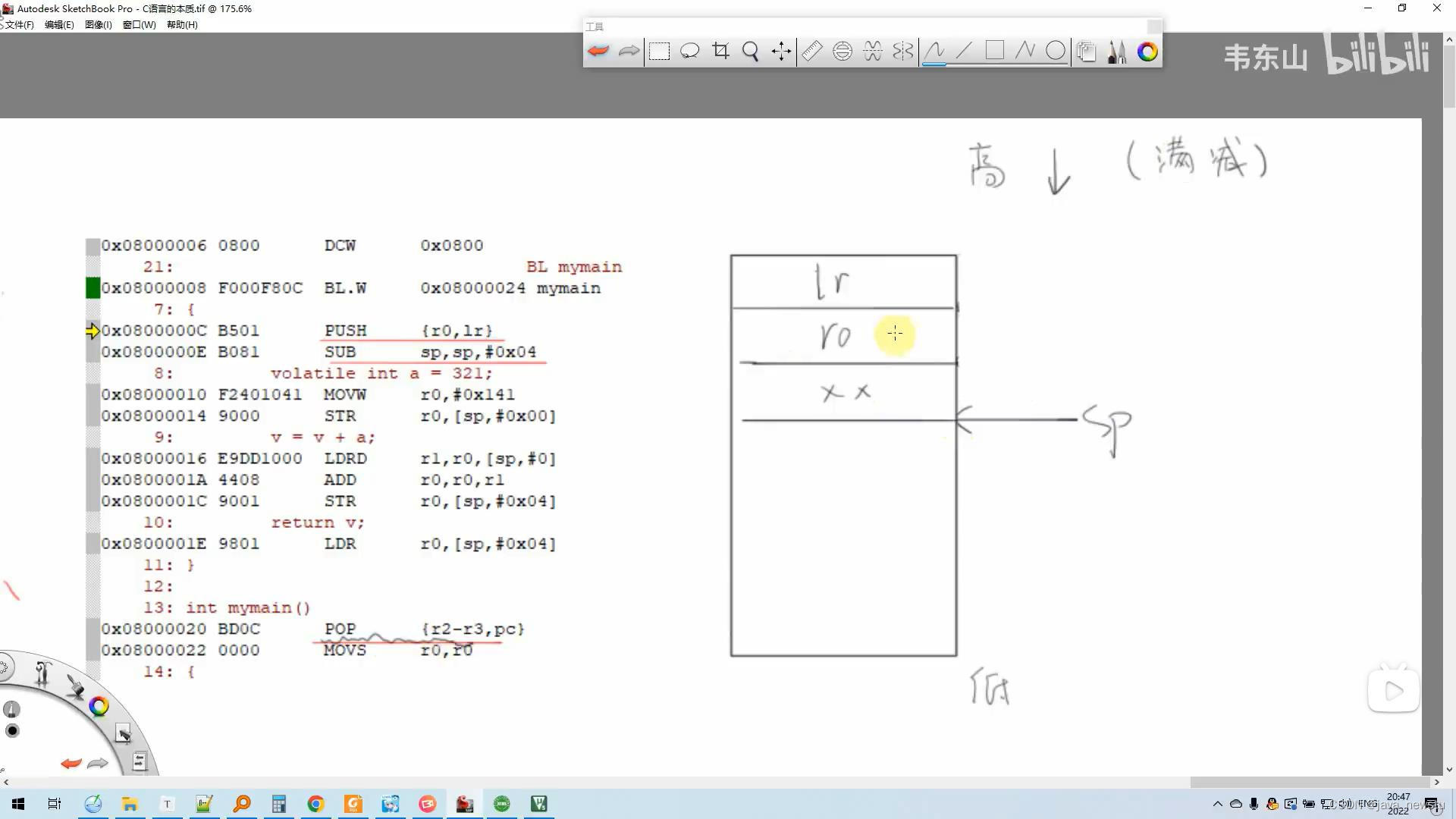The width and height of the screenshot is (1456, 819).
Task: Open the 文件(F) menu
Action: 20,25
